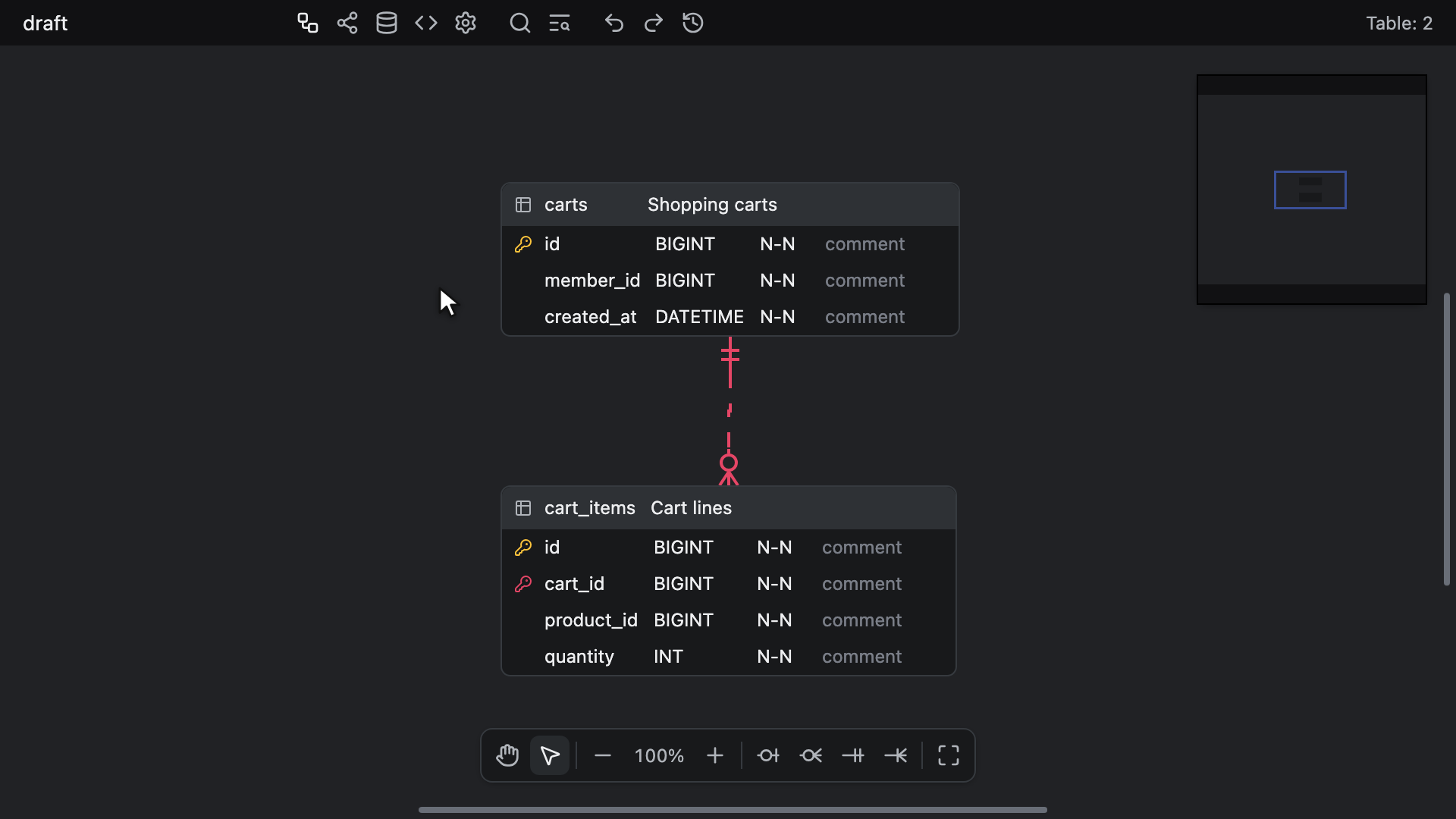Viewport: 1456px width, 819px height.
Task: Open the find-in-list icon
Action: coord(560,23)
